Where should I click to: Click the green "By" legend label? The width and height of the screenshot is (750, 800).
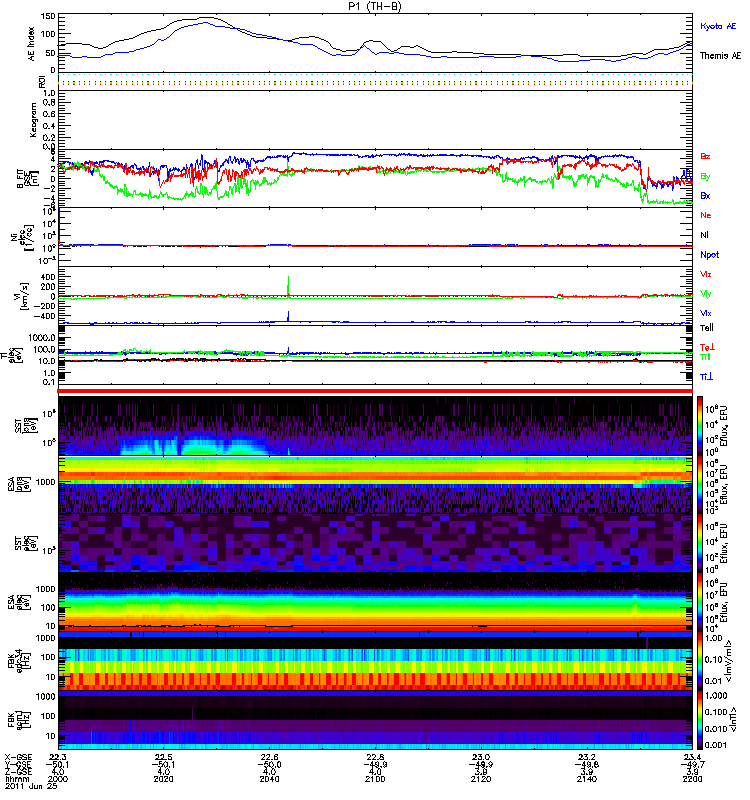[x=705, y=176]
